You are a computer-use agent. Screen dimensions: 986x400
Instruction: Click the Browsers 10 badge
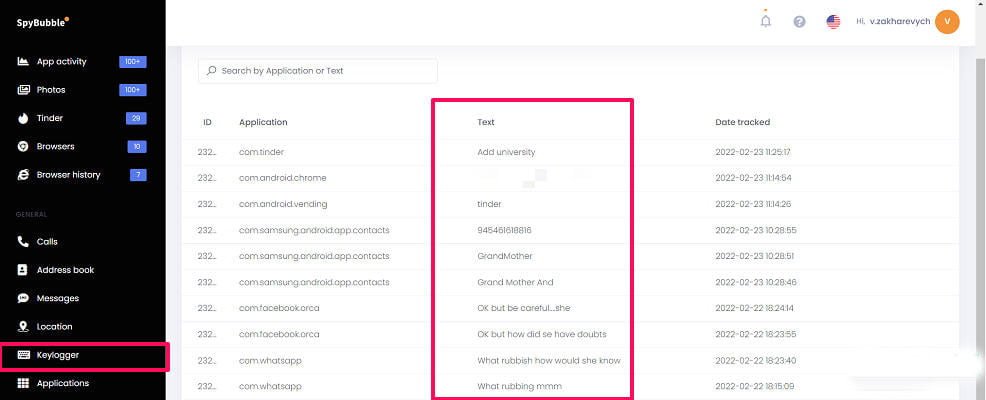[x=136, y=147]
